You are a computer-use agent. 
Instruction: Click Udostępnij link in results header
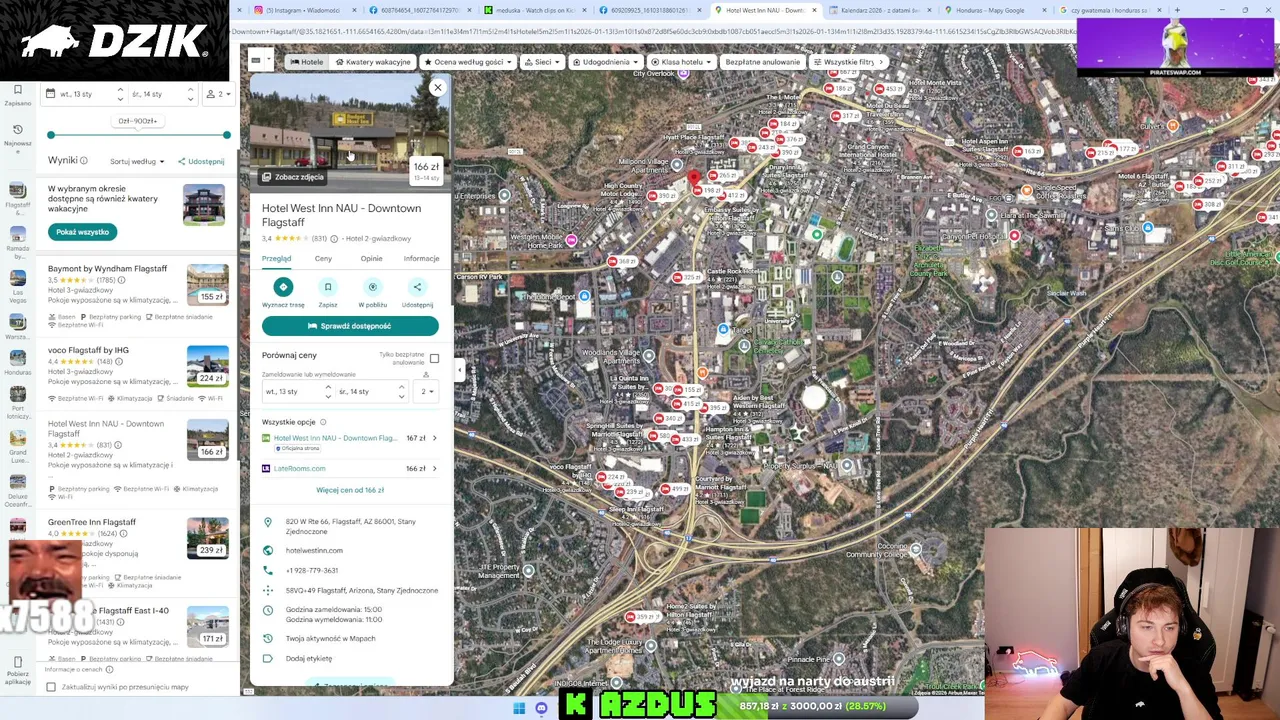pyautogui.click(x=201, y=161)
